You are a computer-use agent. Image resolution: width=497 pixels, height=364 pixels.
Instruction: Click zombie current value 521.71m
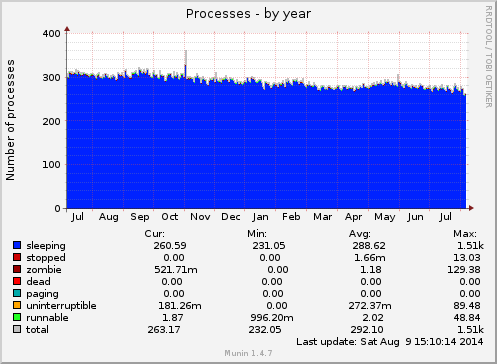click(x=176, y=270)
